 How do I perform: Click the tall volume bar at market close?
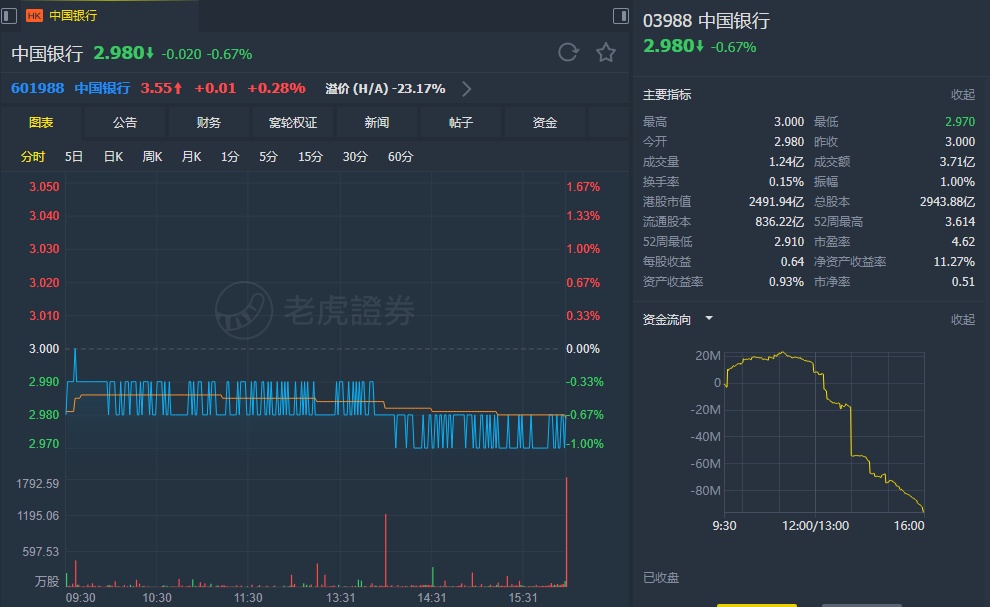(566, 532)
